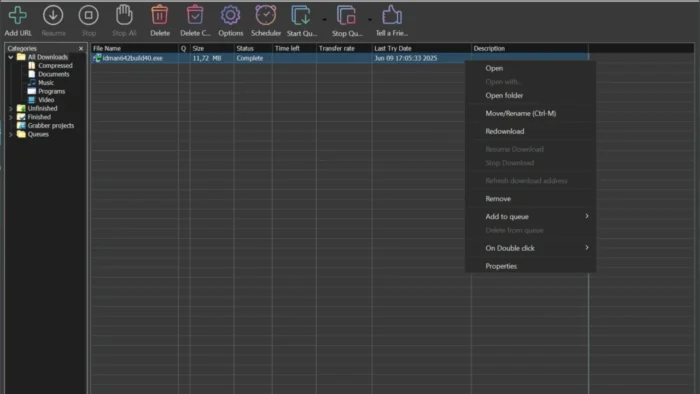Expand the Finished category
The width and height of the screenshot is (700, 394).
[x=11, y=117]
